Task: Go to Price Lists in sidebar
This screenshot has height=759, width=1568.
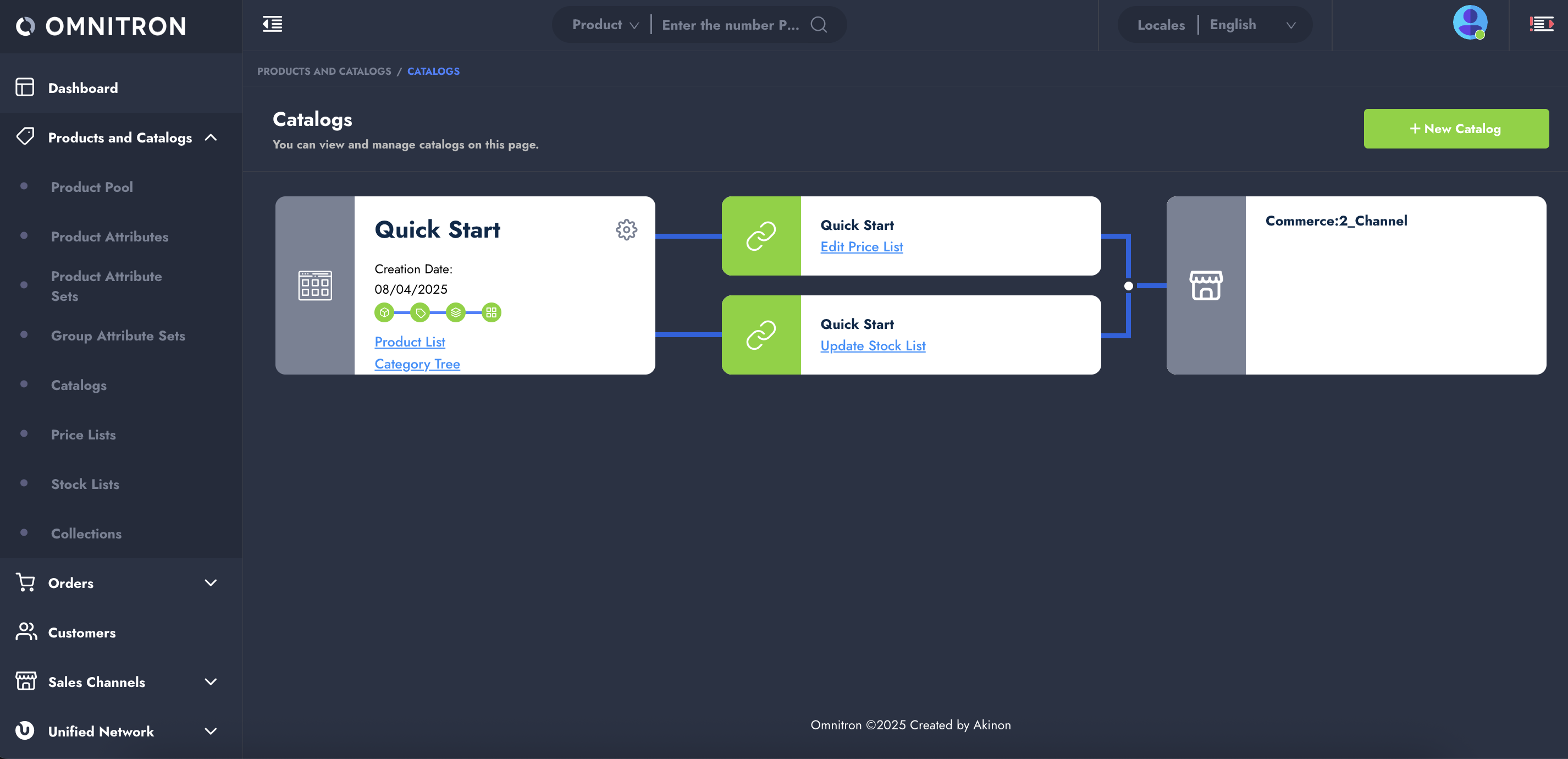Action: click(x=84, y=435)
